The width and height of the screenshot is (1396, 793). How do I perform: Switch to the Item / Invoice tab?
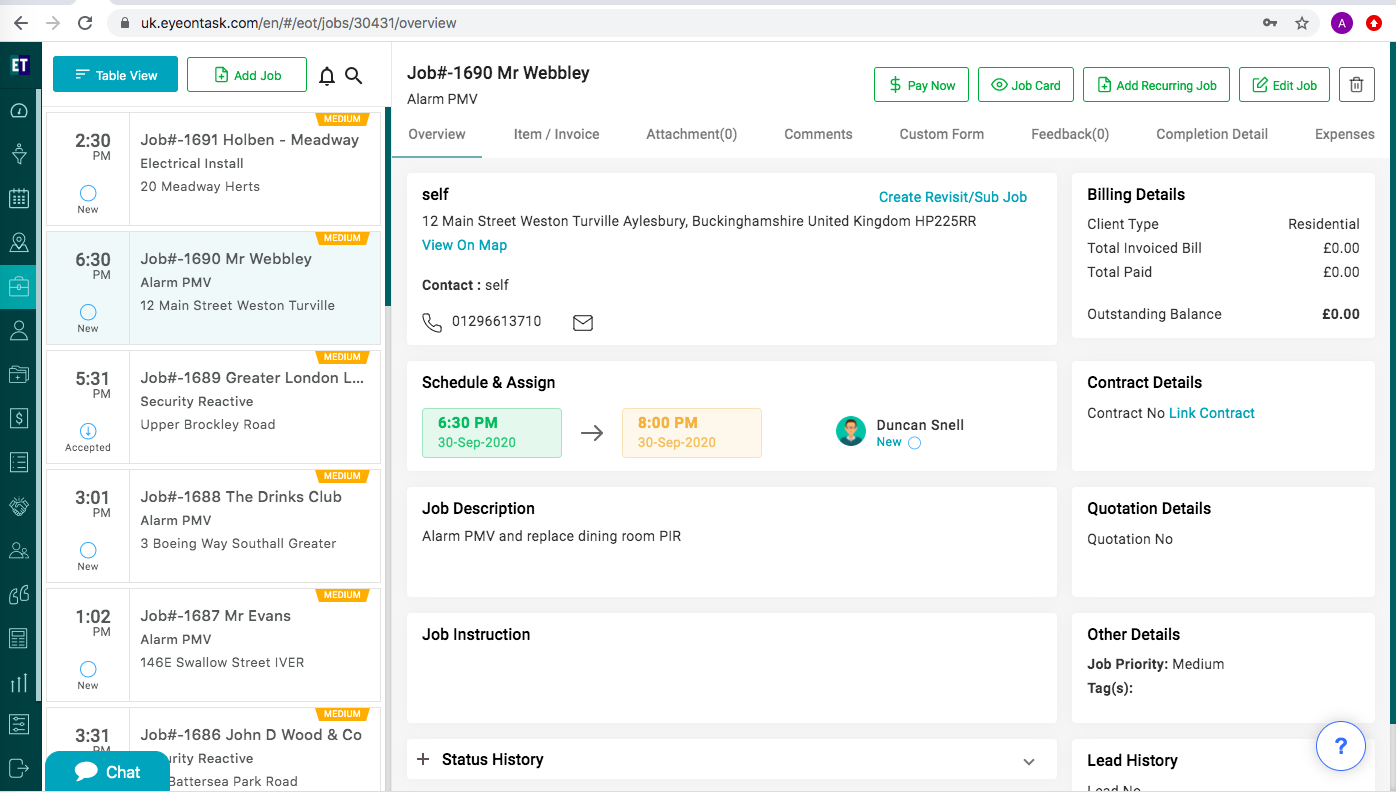(556, 134)
